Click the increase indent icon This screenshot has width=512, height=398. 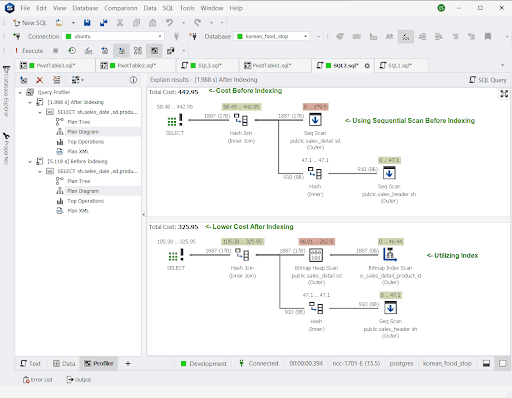[439, 36]
